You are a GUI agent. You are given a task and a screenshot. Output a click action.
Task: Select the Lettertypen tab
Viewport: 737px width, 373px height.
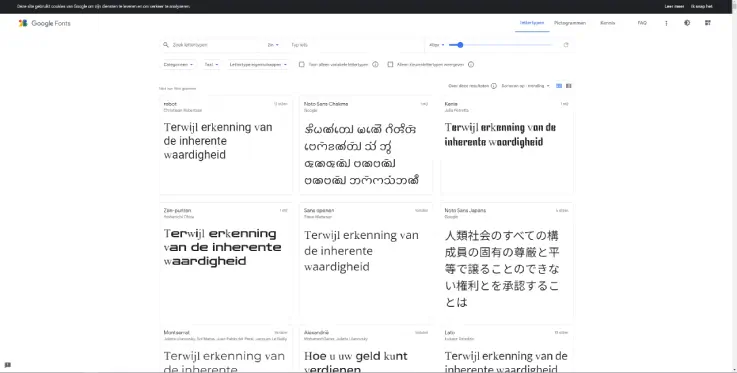pos(532,23)
